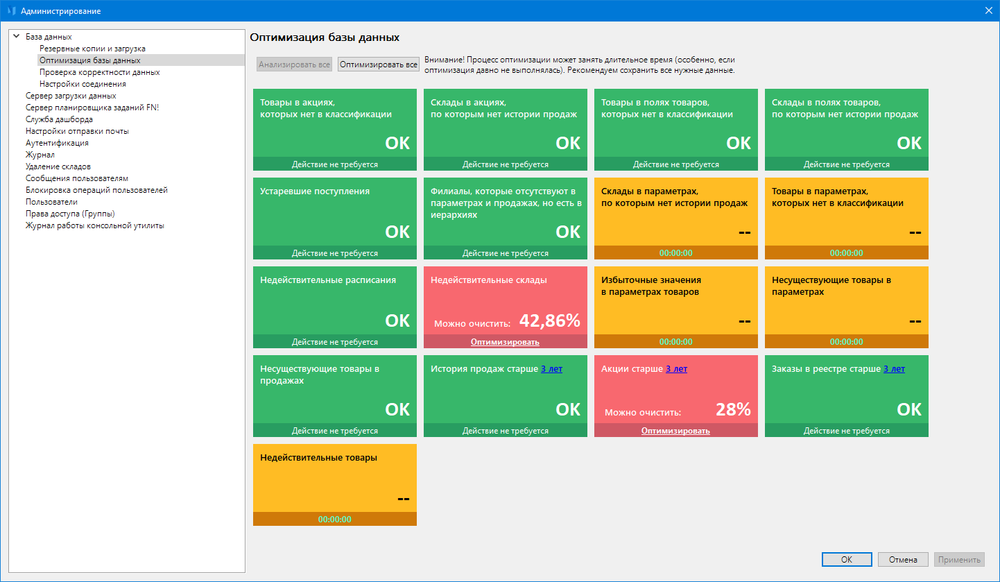Click the Недействительные товары orange tile

(333, 480)
